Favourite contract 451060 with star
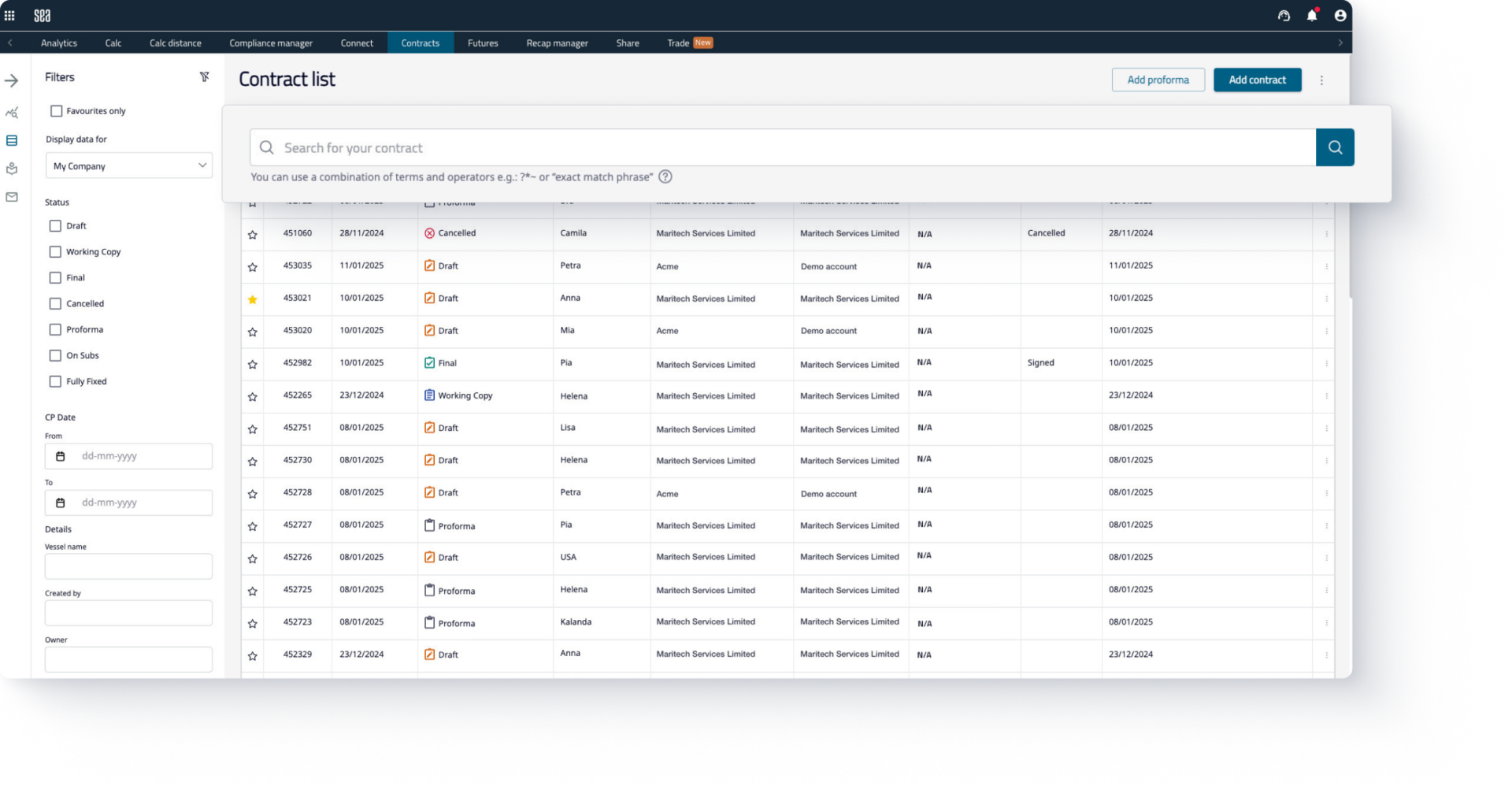Screen dimensions: 1512x794 click(252, 234)
